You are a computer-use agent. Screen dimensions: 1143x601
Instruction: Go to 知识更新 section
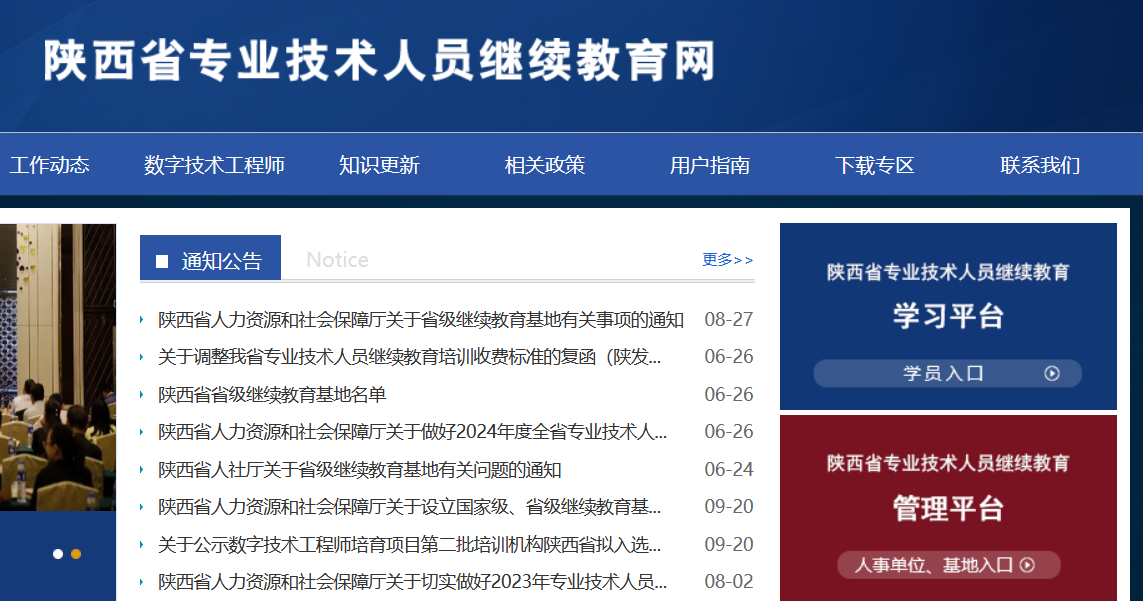[x=379, y=166]
